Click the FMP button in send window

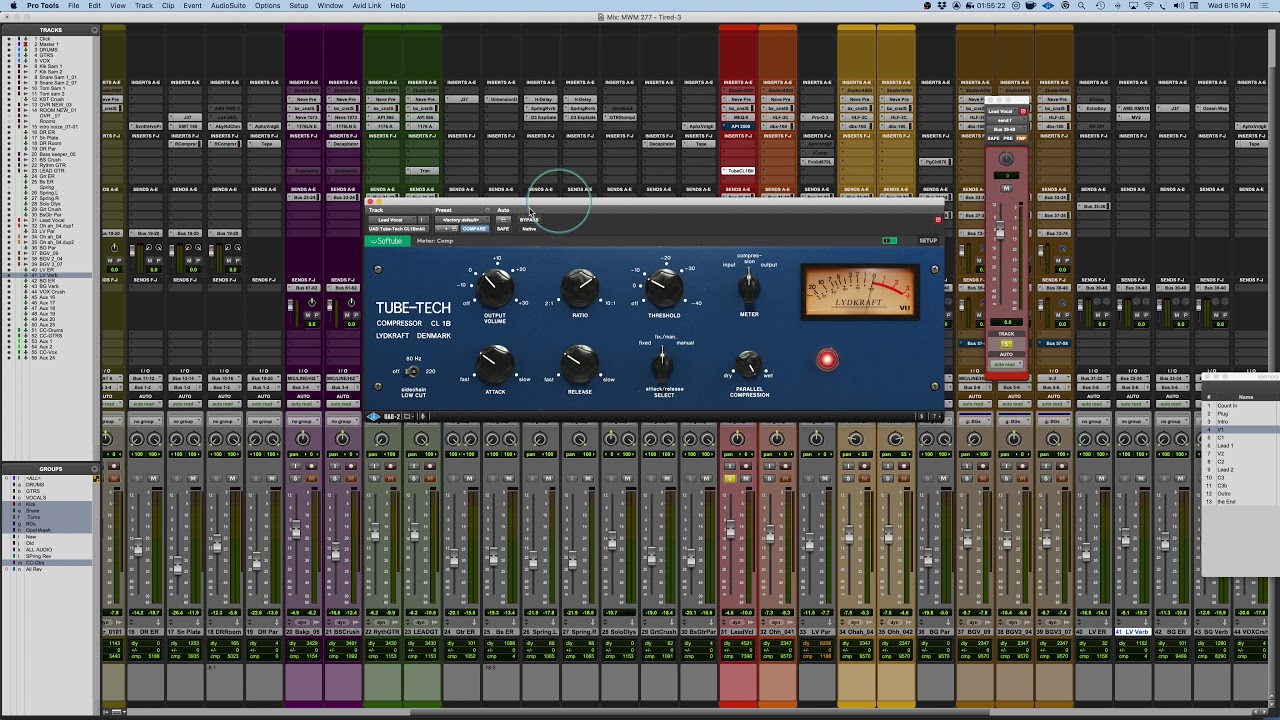point(1021,138)
